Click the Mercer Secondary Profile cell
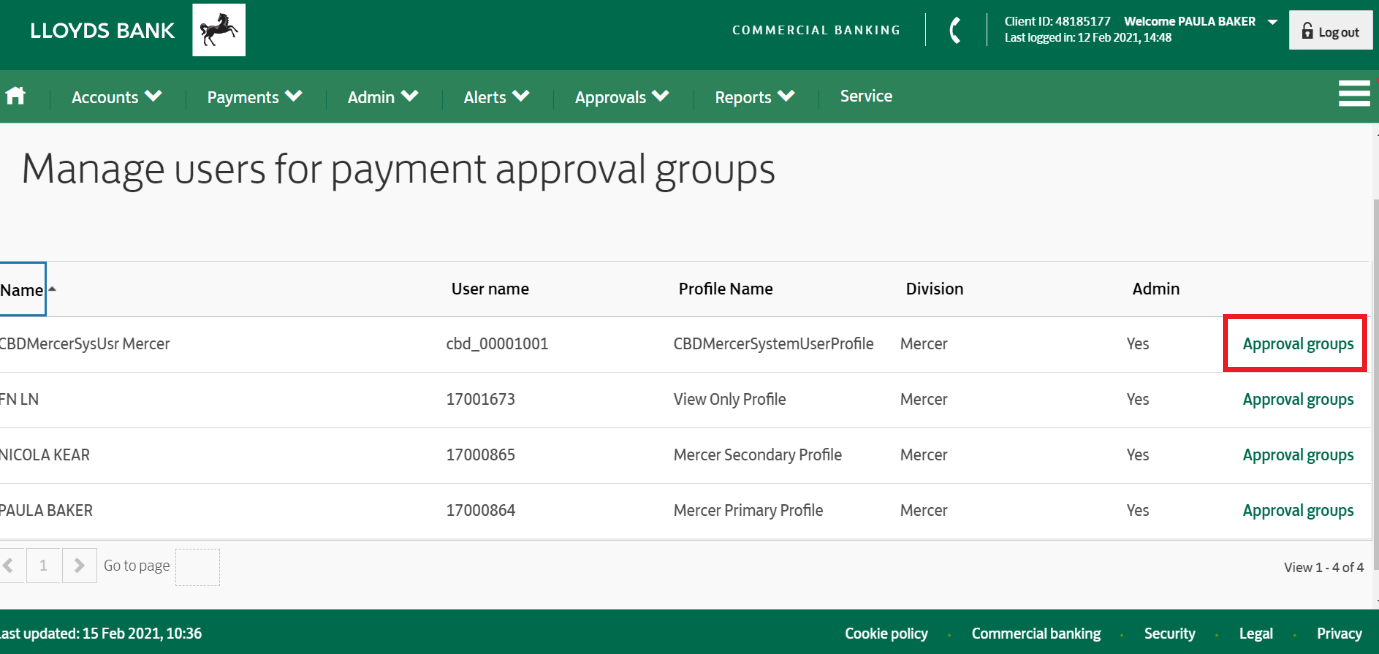This screenshot has height=654, width=1379. click(758, 455)
